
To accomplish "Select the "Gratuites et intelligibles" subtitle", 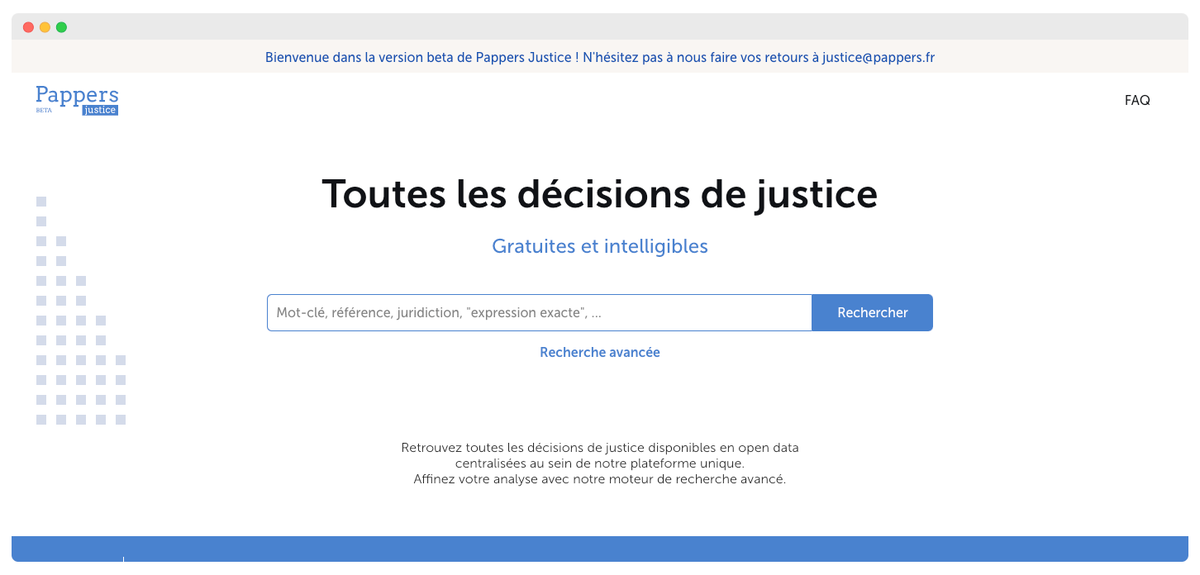I will [599, 246].
